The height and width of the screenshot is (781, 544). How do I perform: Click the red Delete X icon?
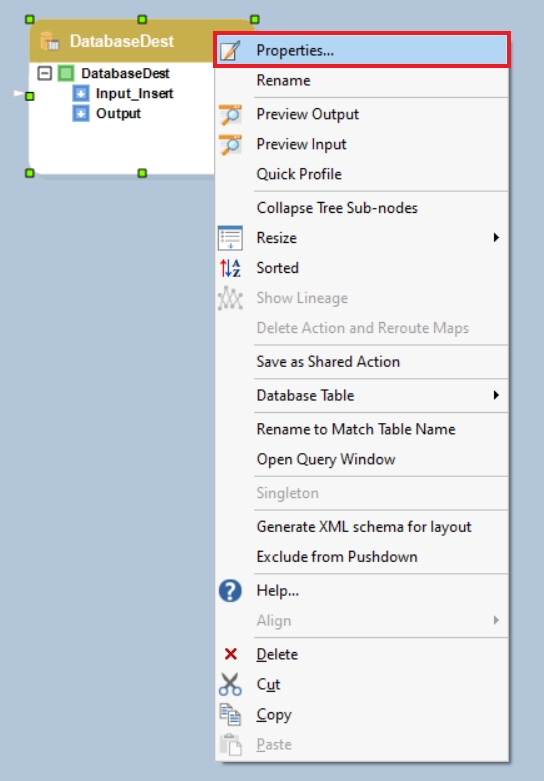[231, 654]
